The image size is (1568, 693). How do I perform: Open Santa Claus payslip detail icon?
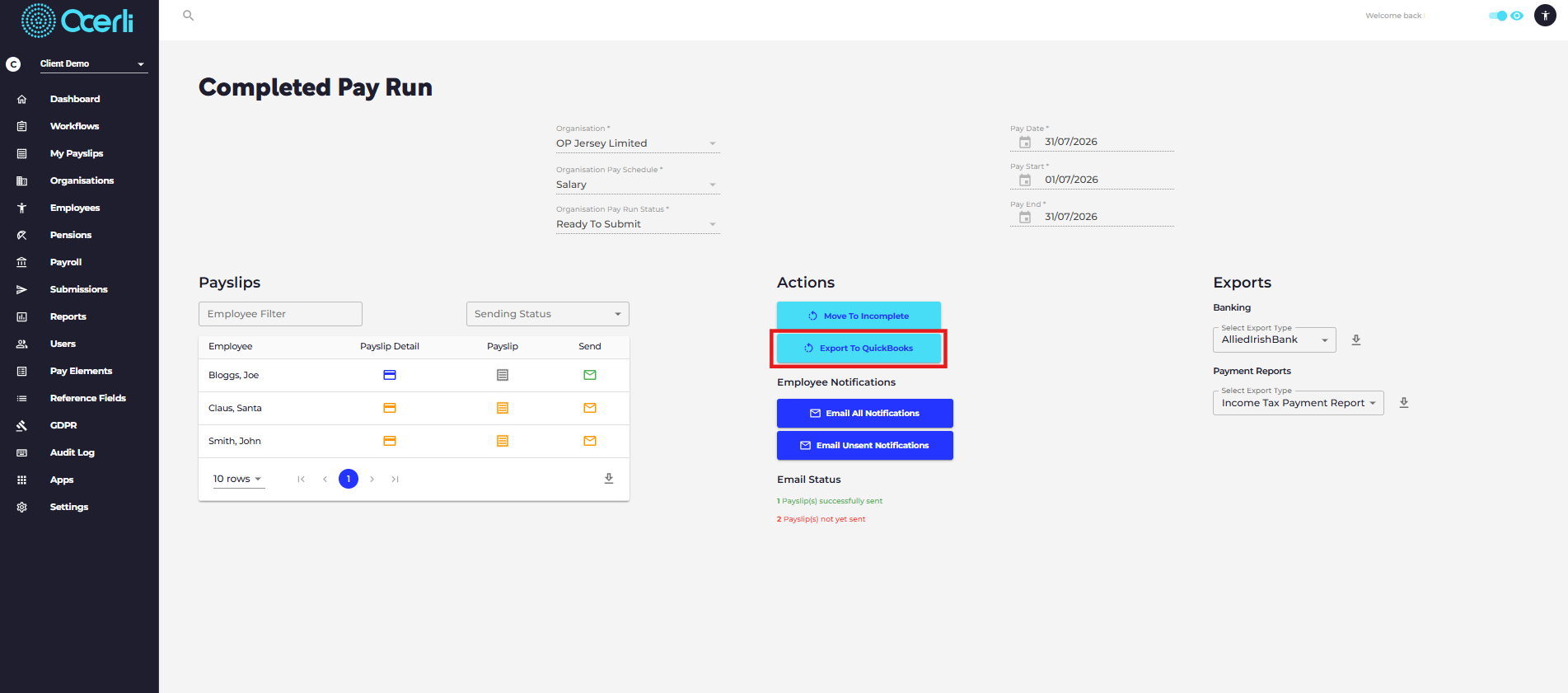click(x=390, y=408)
